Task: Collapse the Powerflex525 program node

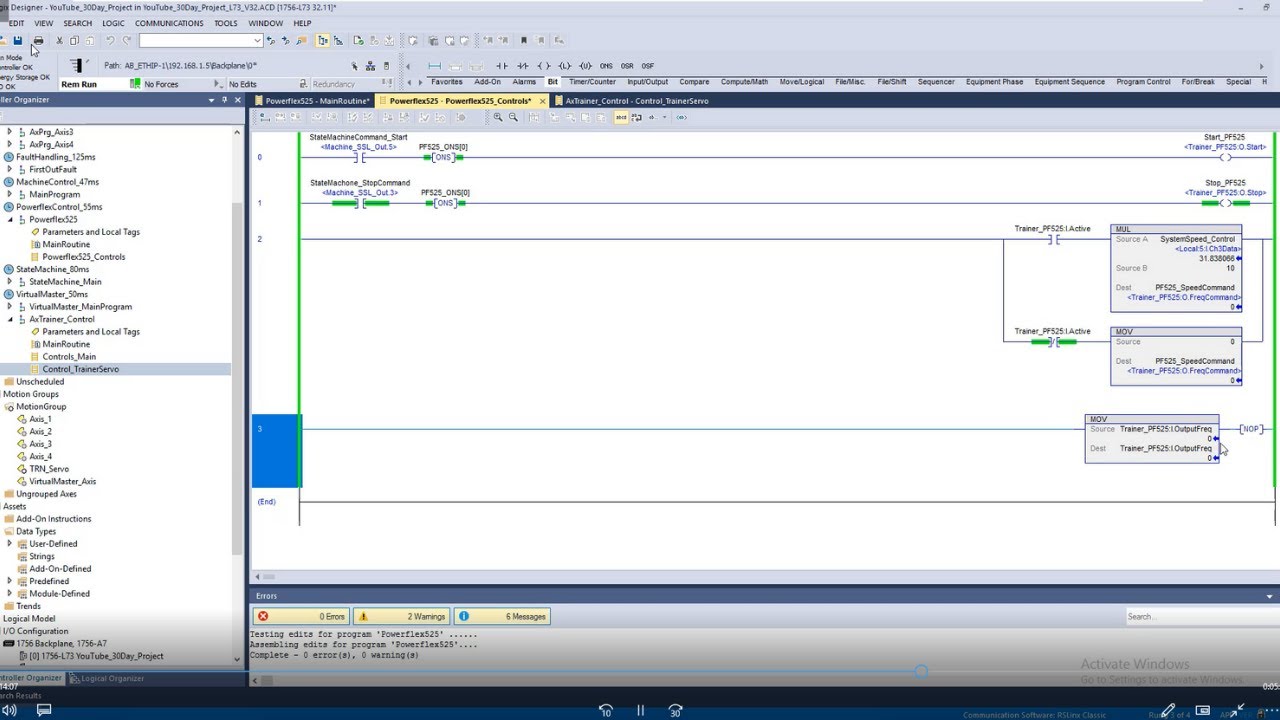Action: pos(10,219)
